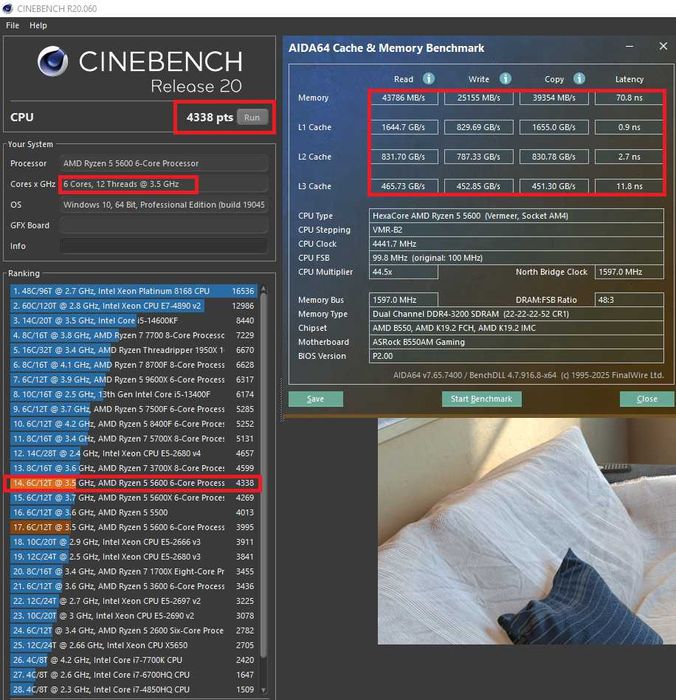This screenshot has height=700, width=676.
Task: Select ranking row AMD Ryzen 7 1700X
Action: 133,571
